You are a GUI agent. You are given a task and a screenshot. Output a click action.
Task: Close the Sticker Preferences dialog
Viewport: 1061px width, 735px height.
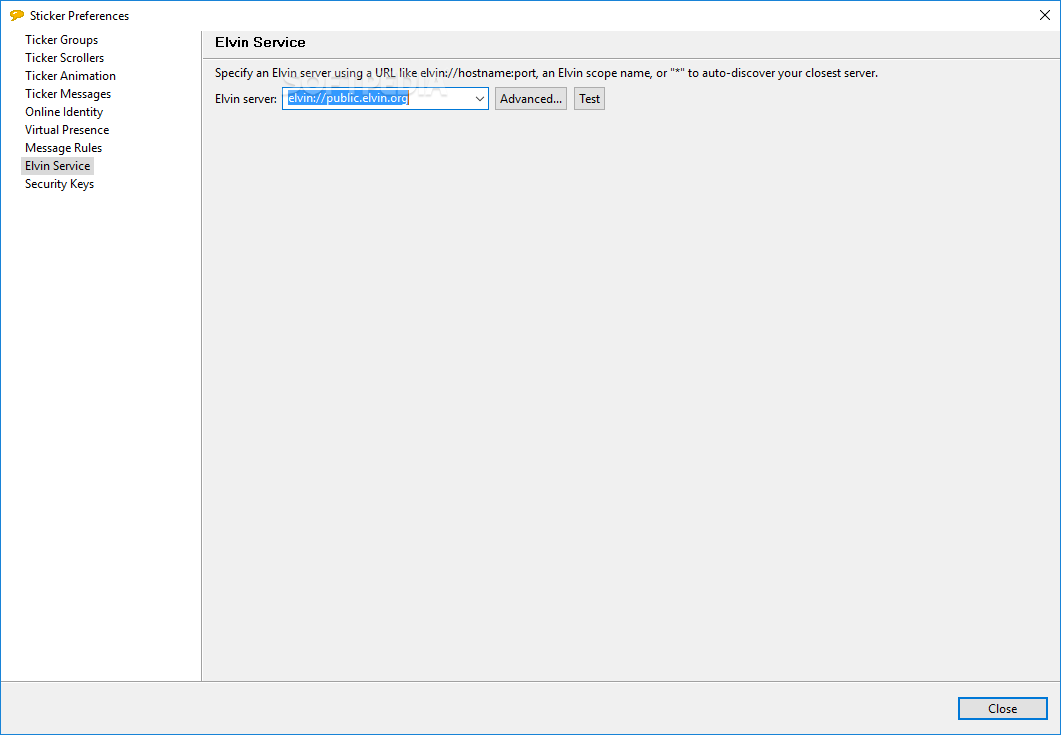(1002, 709)
